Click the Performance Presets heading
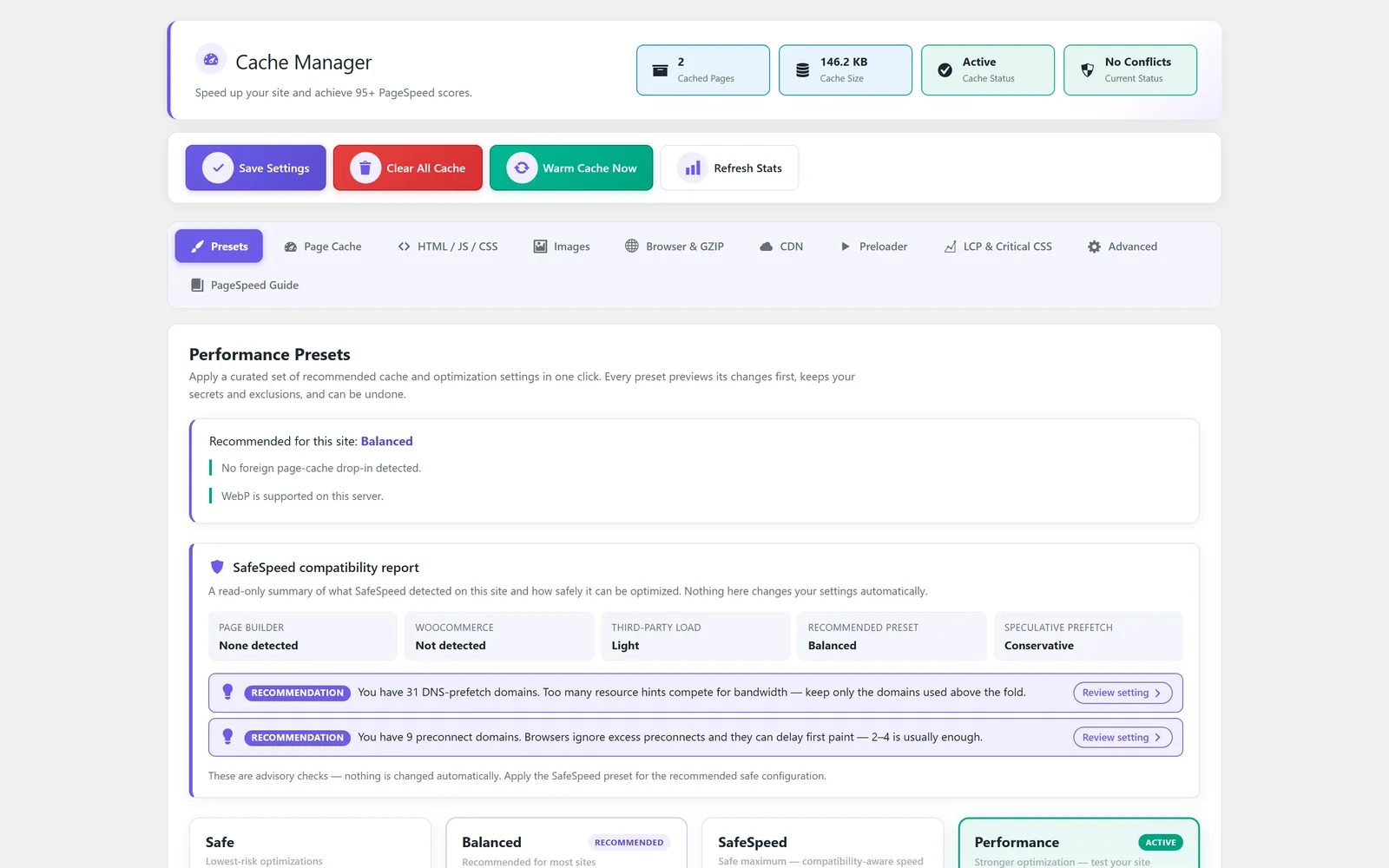This screenshot has width=1389, height=868. tap(270, 354)
